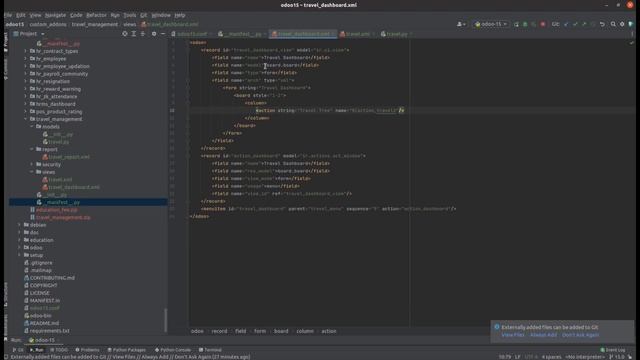Click the 4 spaces indent status entry

(551, 357)
